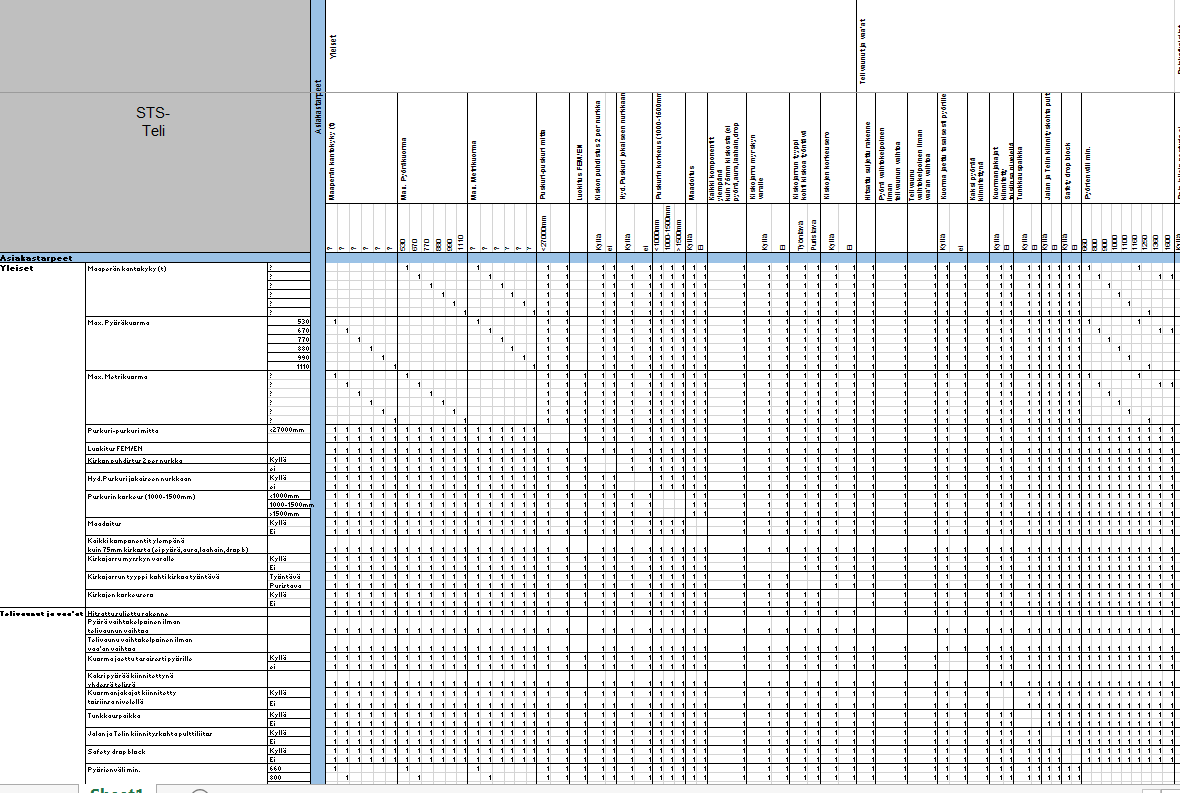This screenshot has height=793, width=1180.
Task: Select the 'Ei' cell in the Safety drop block row
Action: tap(289, 760)
